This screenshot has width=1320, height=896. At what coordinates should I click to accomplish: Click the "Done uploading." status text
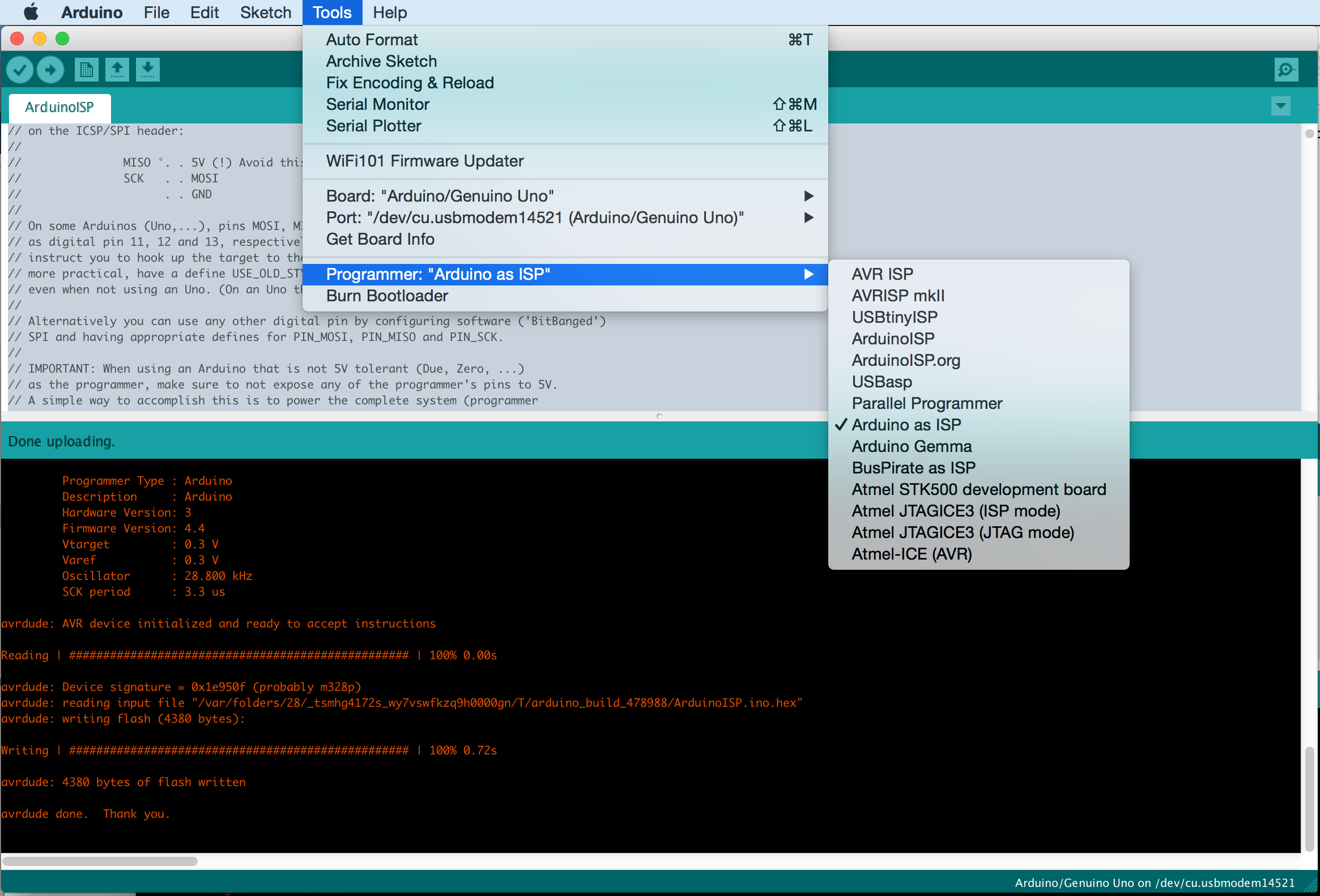61,442
